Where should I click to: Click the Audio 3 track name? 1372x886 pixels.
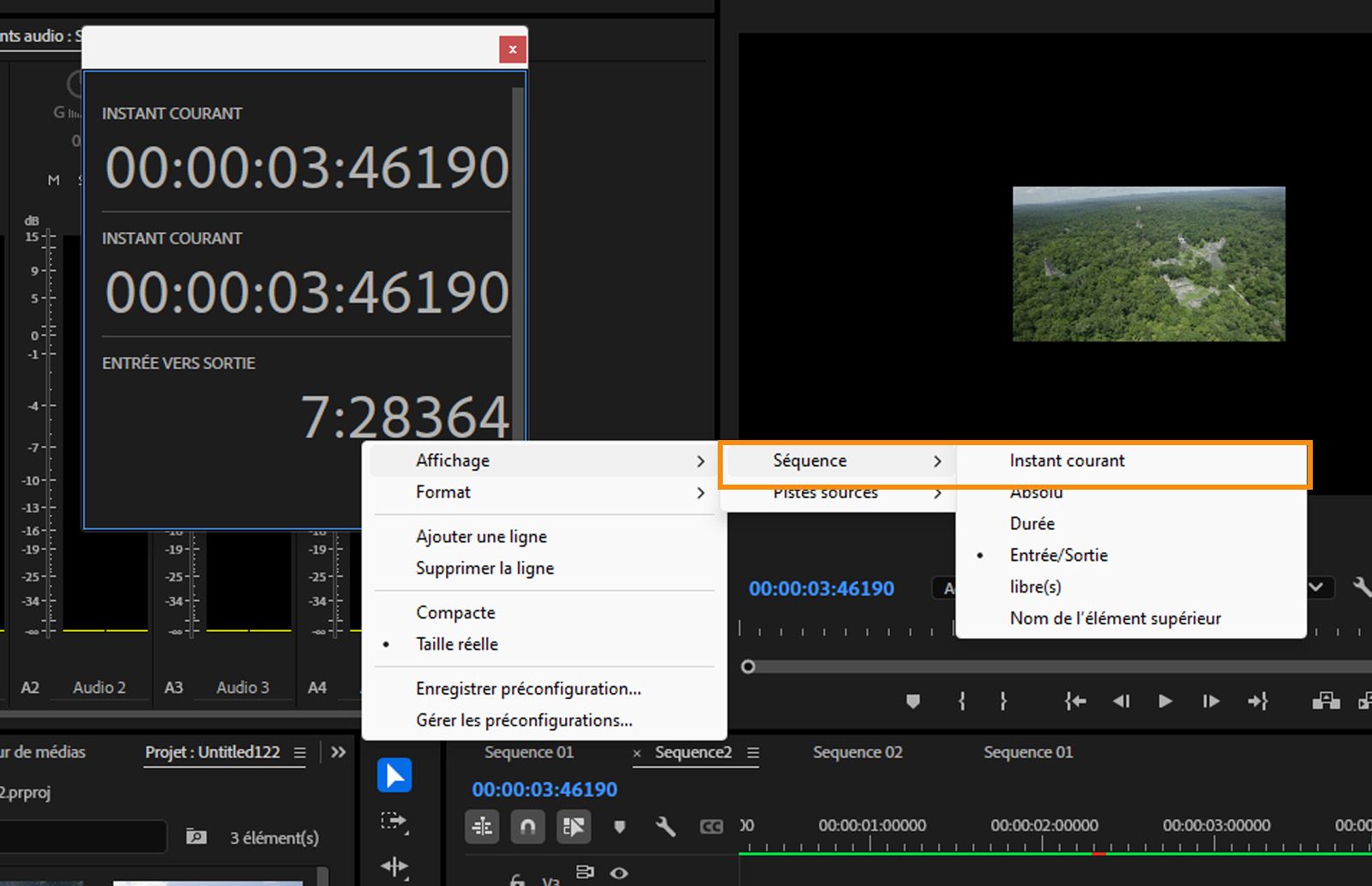tap(243, 687)
